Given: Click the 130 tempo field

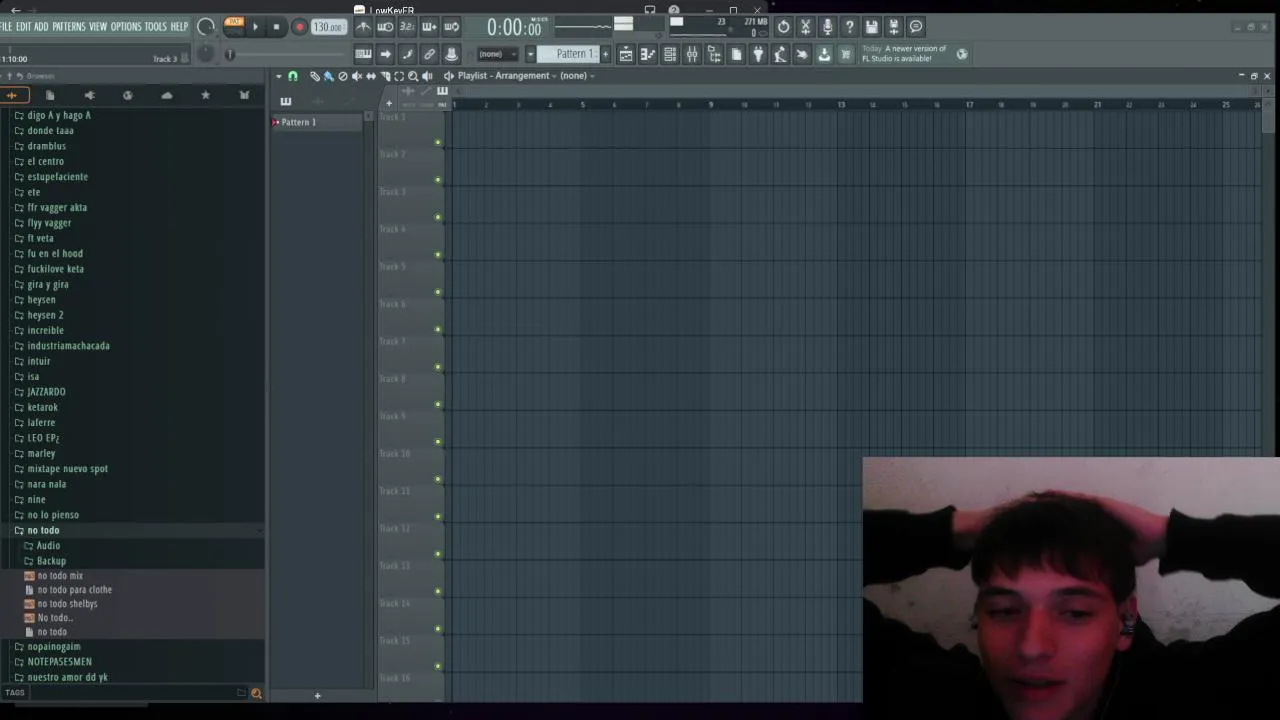Looking at the screenshot, I should (x=328, y=27).
